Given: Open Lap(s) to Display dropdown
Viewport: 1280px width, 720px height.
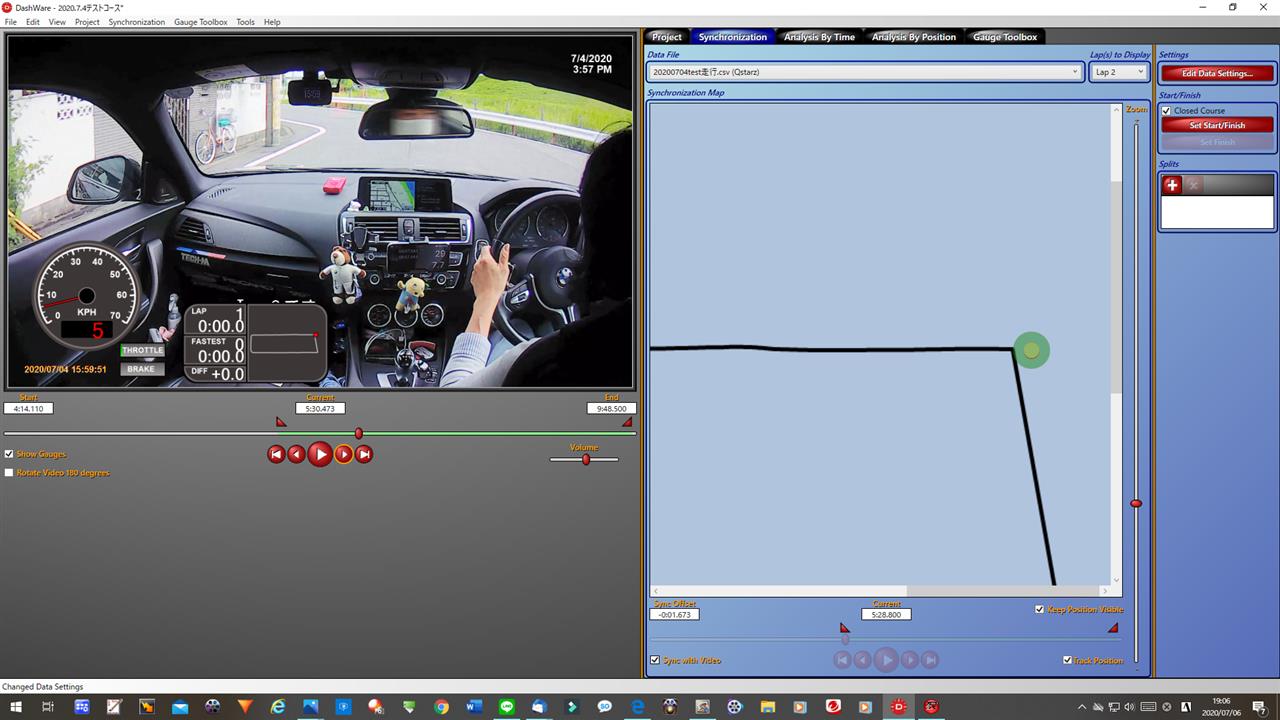Looking at the screenshot, I should (x=1118, y=72).
